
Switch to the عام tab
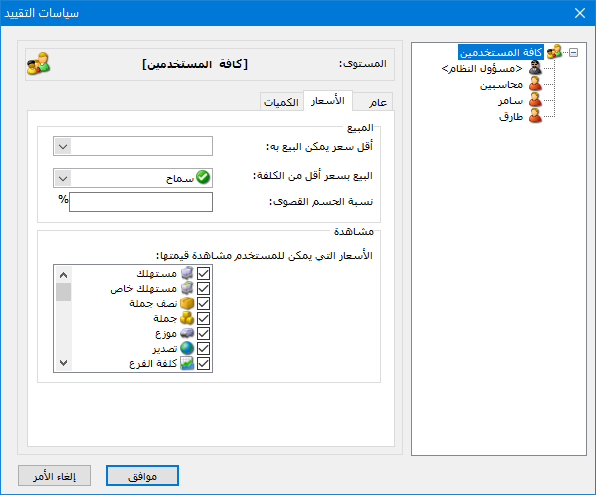point(377,102)
